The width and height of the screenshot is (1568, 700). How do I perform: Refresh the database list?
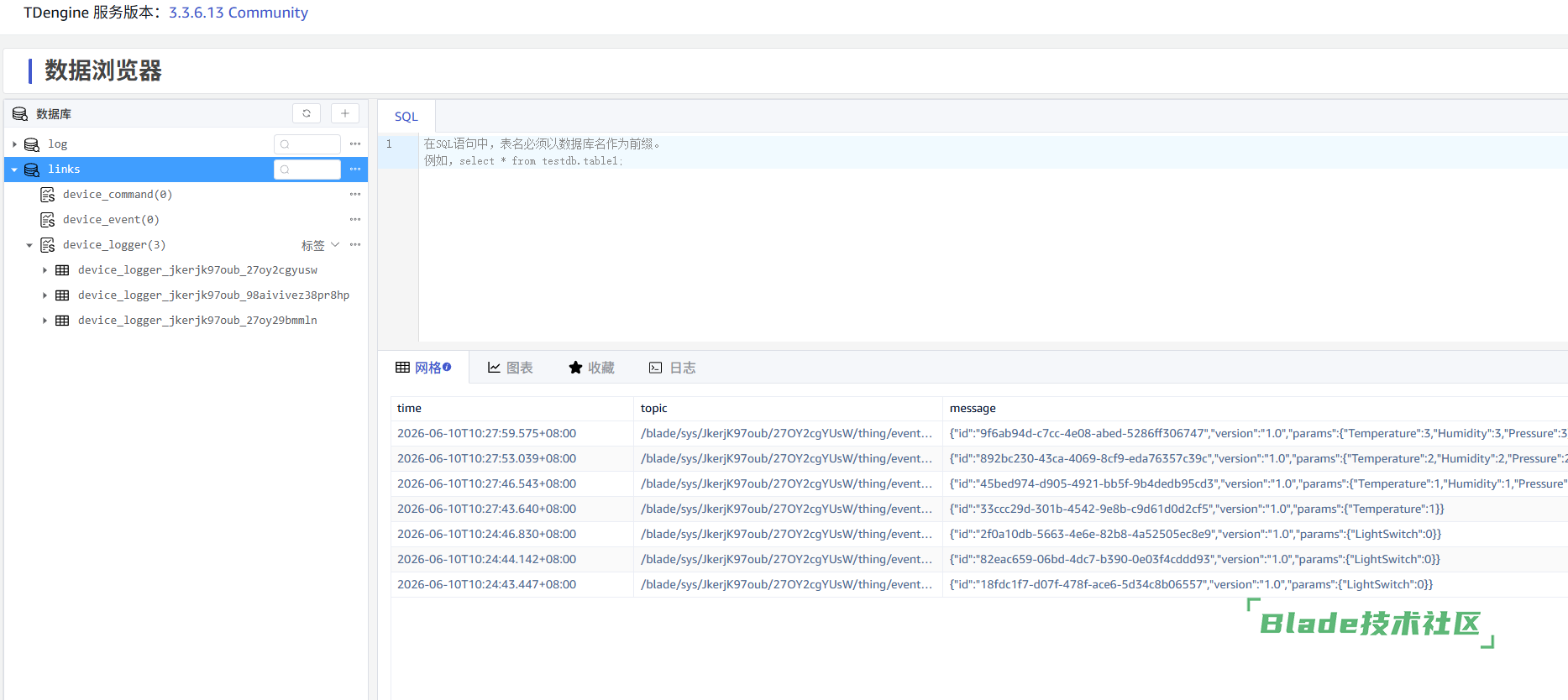point(307,113)
